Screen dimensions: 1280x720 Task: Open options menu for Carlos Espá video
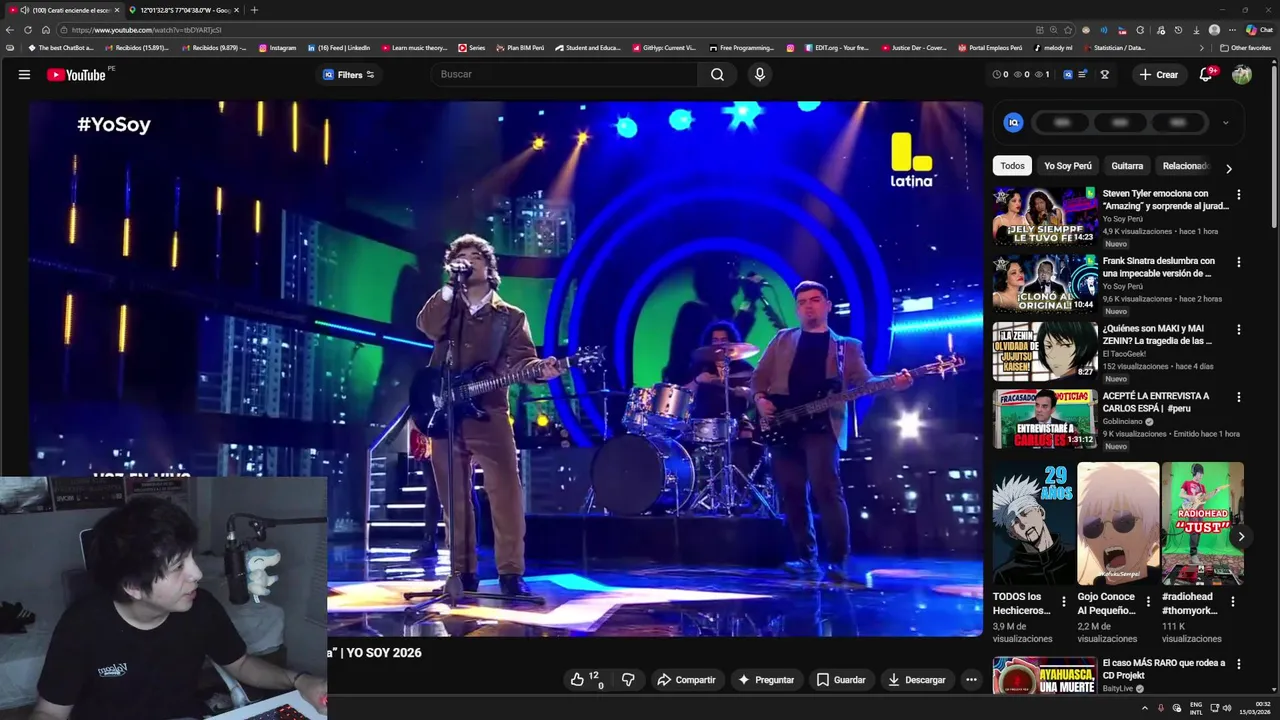pyautogui.click(x=1238, y=397)
